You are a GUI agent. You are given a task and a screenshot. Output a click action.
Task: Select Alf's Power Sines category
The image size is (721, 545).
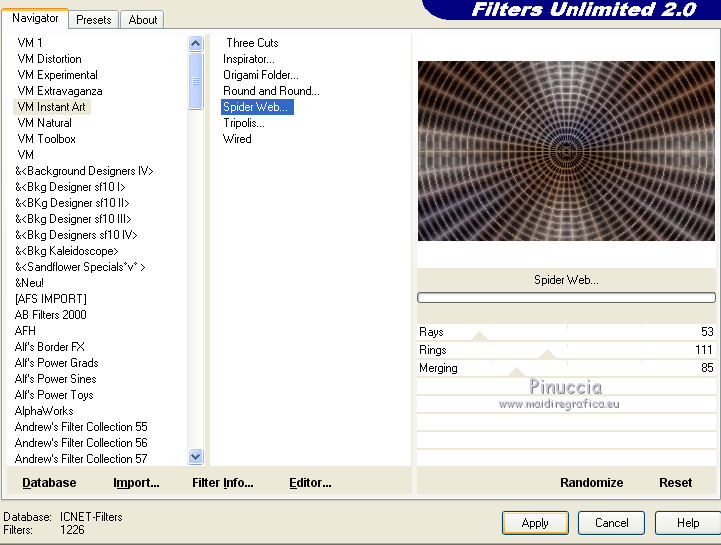coord(56,379)
